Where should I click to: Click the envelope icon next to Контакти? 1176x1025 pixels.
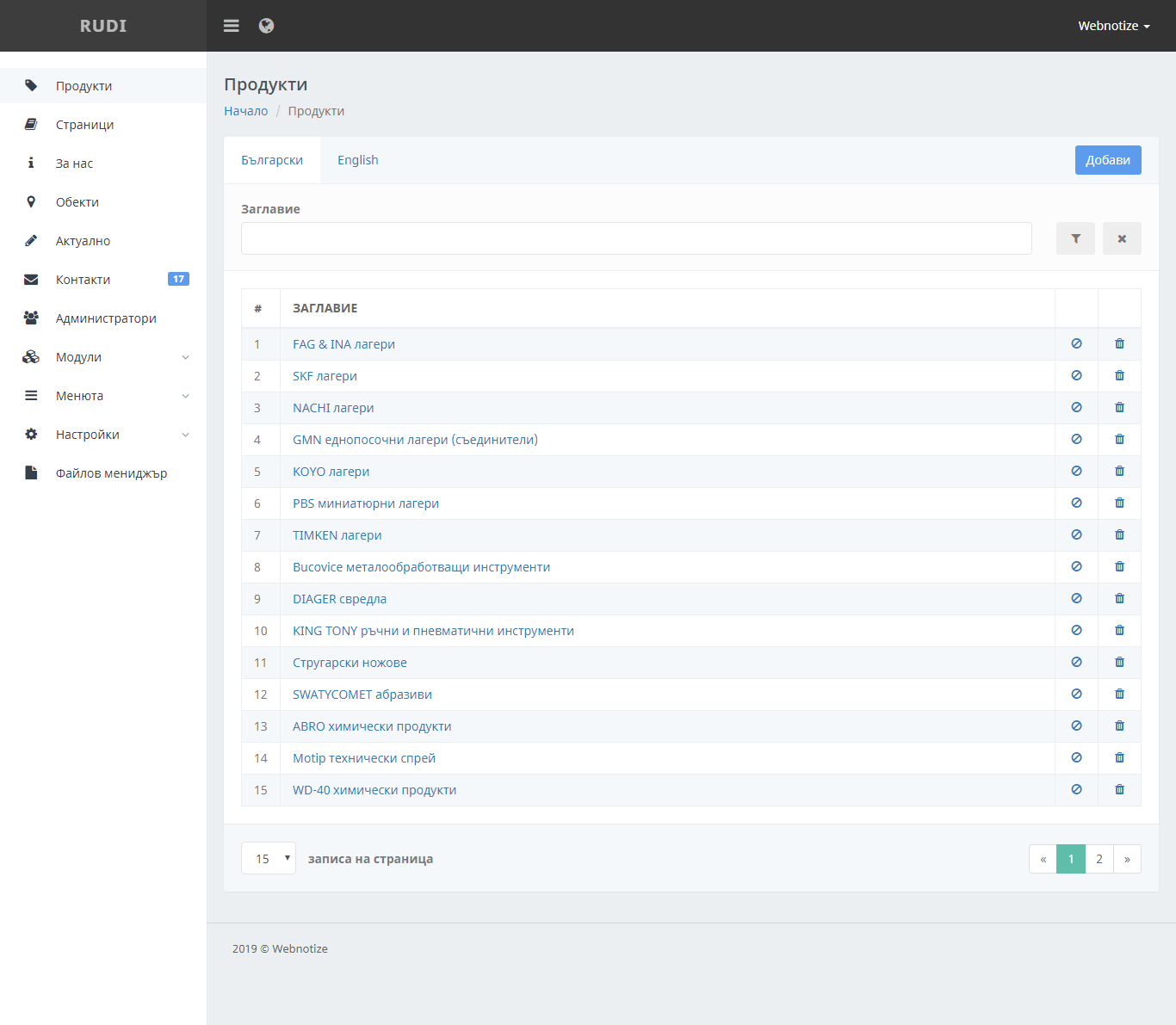point(31,280)
